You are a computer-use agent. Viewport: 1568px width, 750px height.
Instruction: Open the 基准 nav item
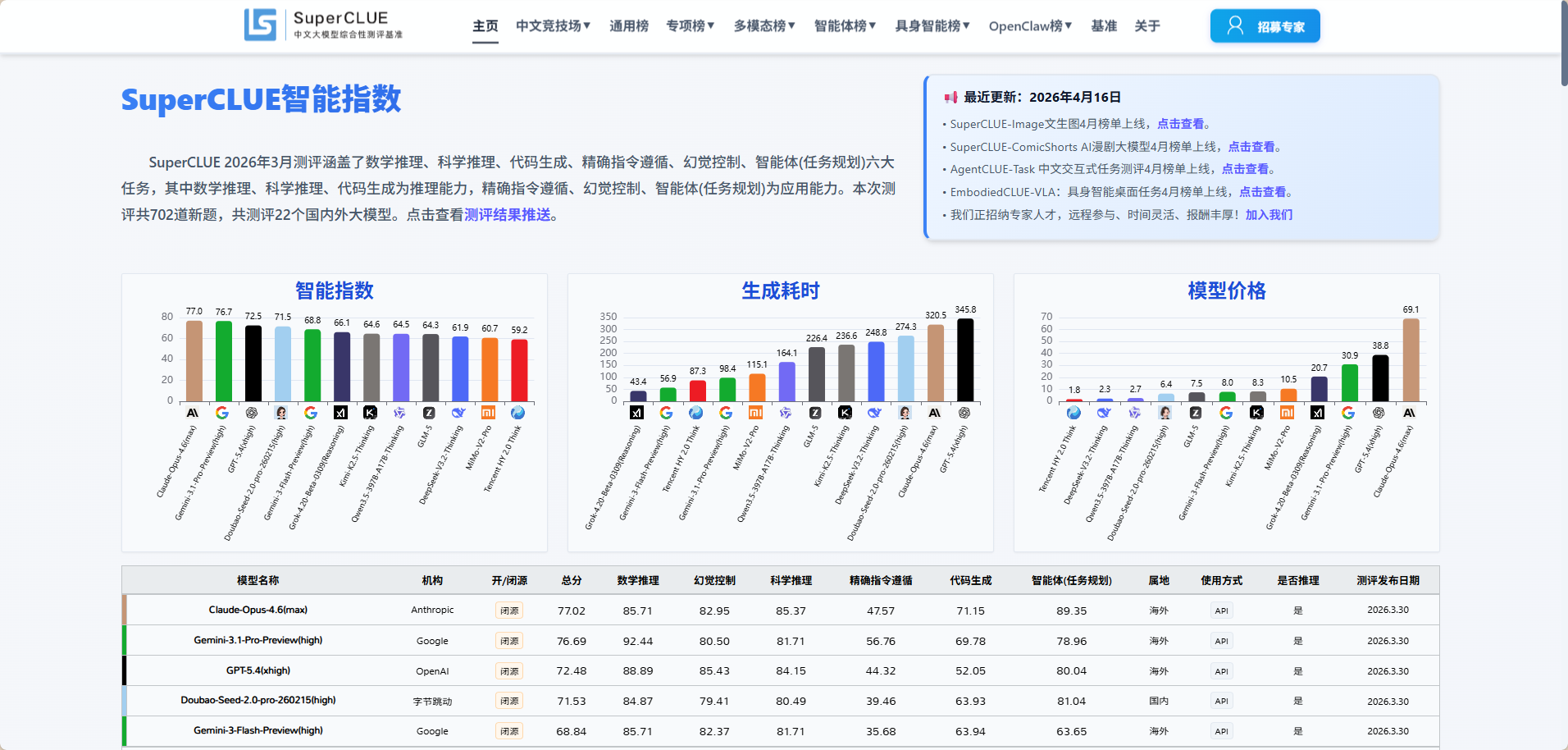[1104, 26]
